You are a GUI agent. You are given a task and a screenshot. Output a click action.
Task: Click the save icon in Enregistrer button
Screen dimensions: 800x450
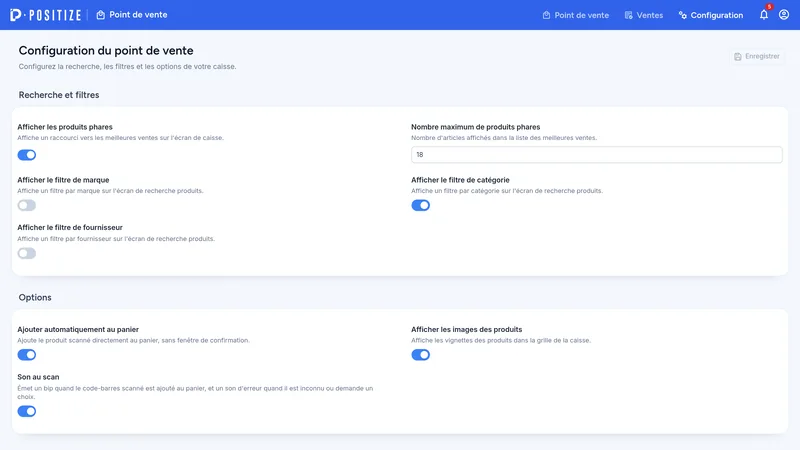(738, 57)
